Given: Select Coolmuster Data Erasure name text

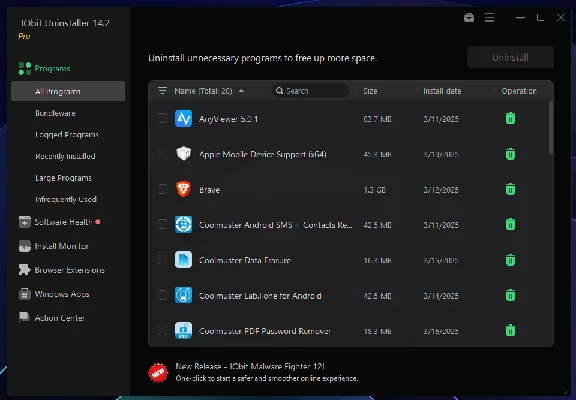Looking at the screenshot, I should click(245, 260).
